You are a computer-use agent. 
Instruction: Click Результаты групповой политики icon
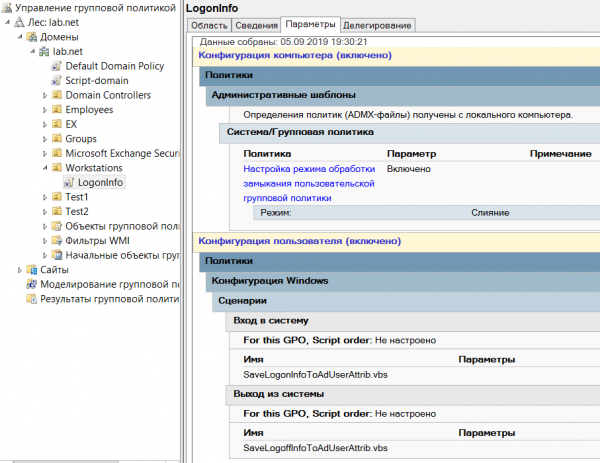(31, 299)
